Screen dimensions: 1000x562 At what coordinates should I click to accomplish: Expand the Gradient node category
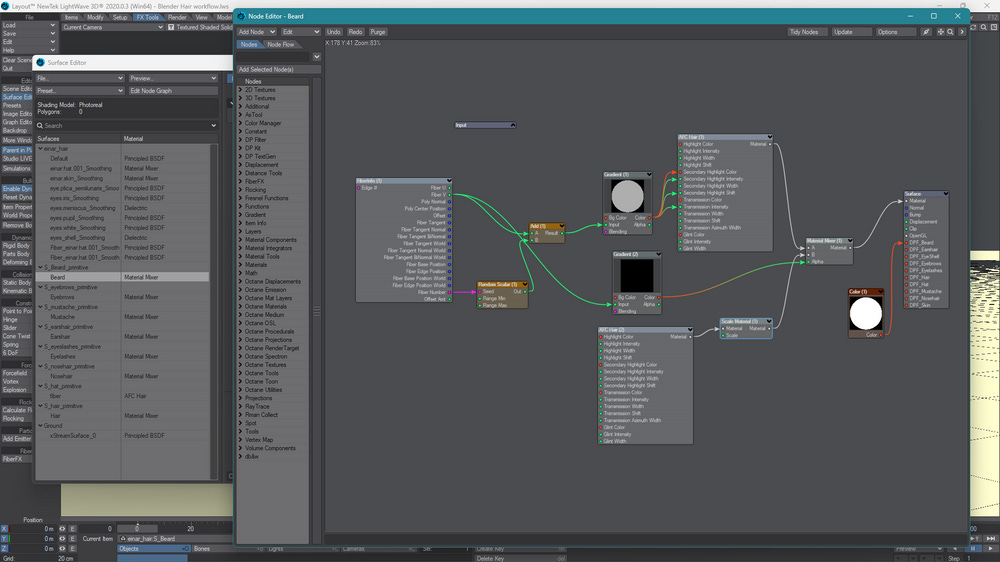pyautogui.click(x=240, y=215)
